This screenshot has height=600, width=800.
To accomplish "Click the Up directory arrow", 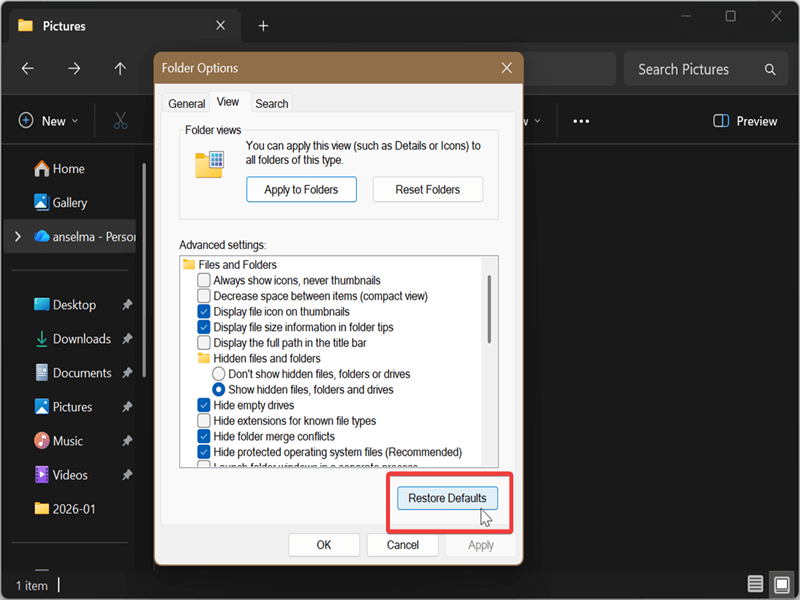I will tap(120, 69).
